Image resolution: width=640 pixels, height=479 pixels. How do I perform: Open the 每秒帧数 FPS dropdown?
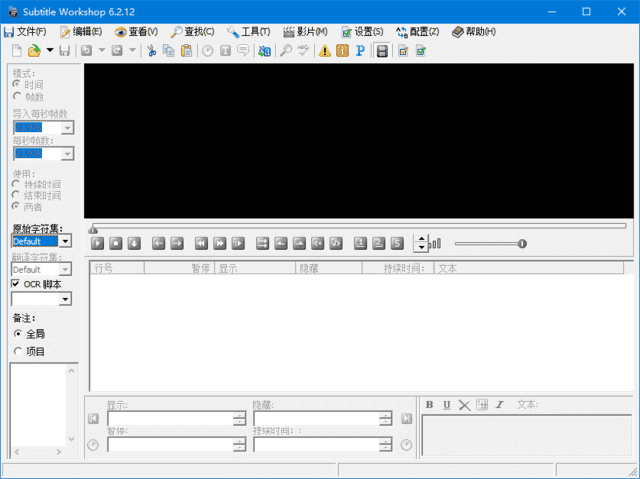(x=67, y=154)
